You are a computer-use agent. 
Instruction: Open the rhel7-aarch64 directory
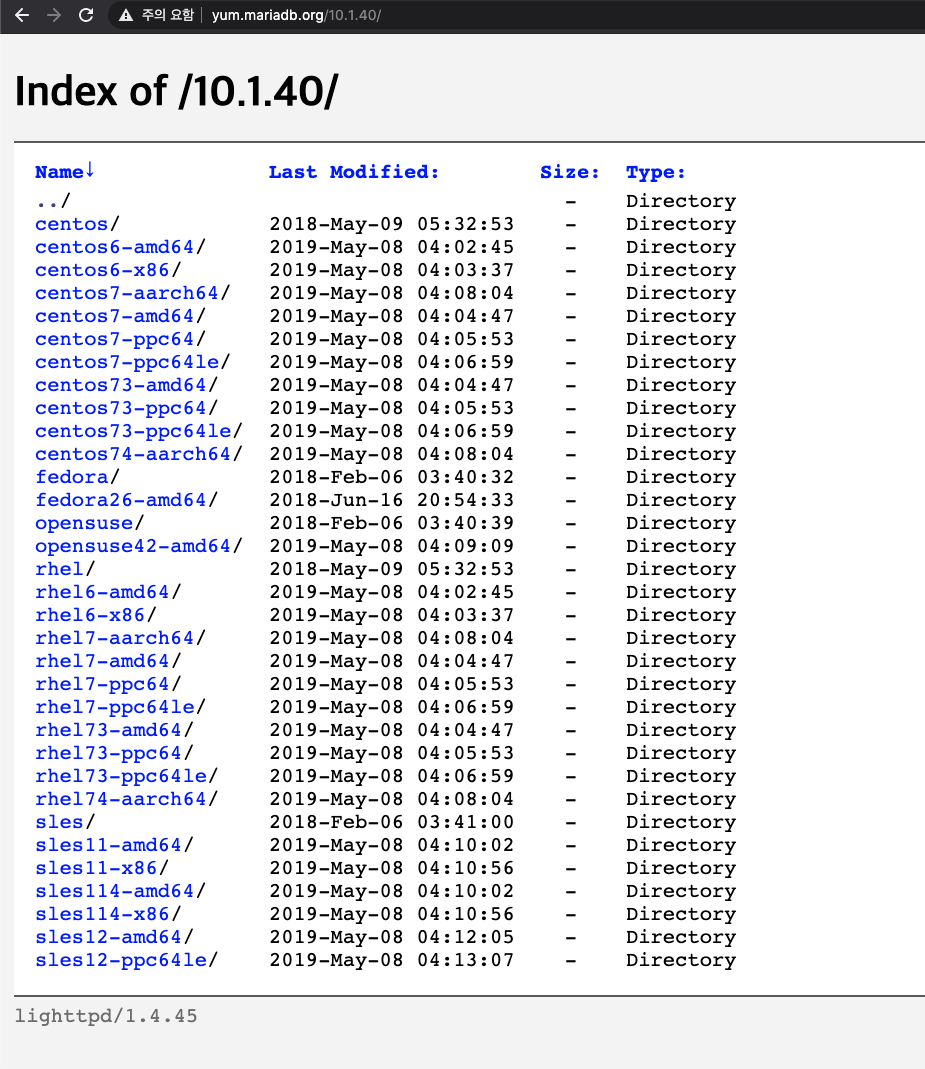point(115,638)
